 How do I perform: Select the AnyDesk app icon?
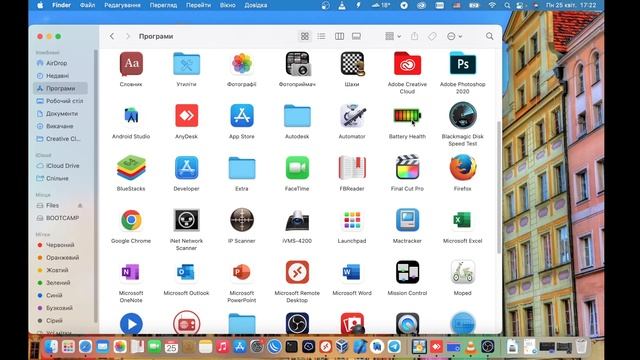point(187,116)
